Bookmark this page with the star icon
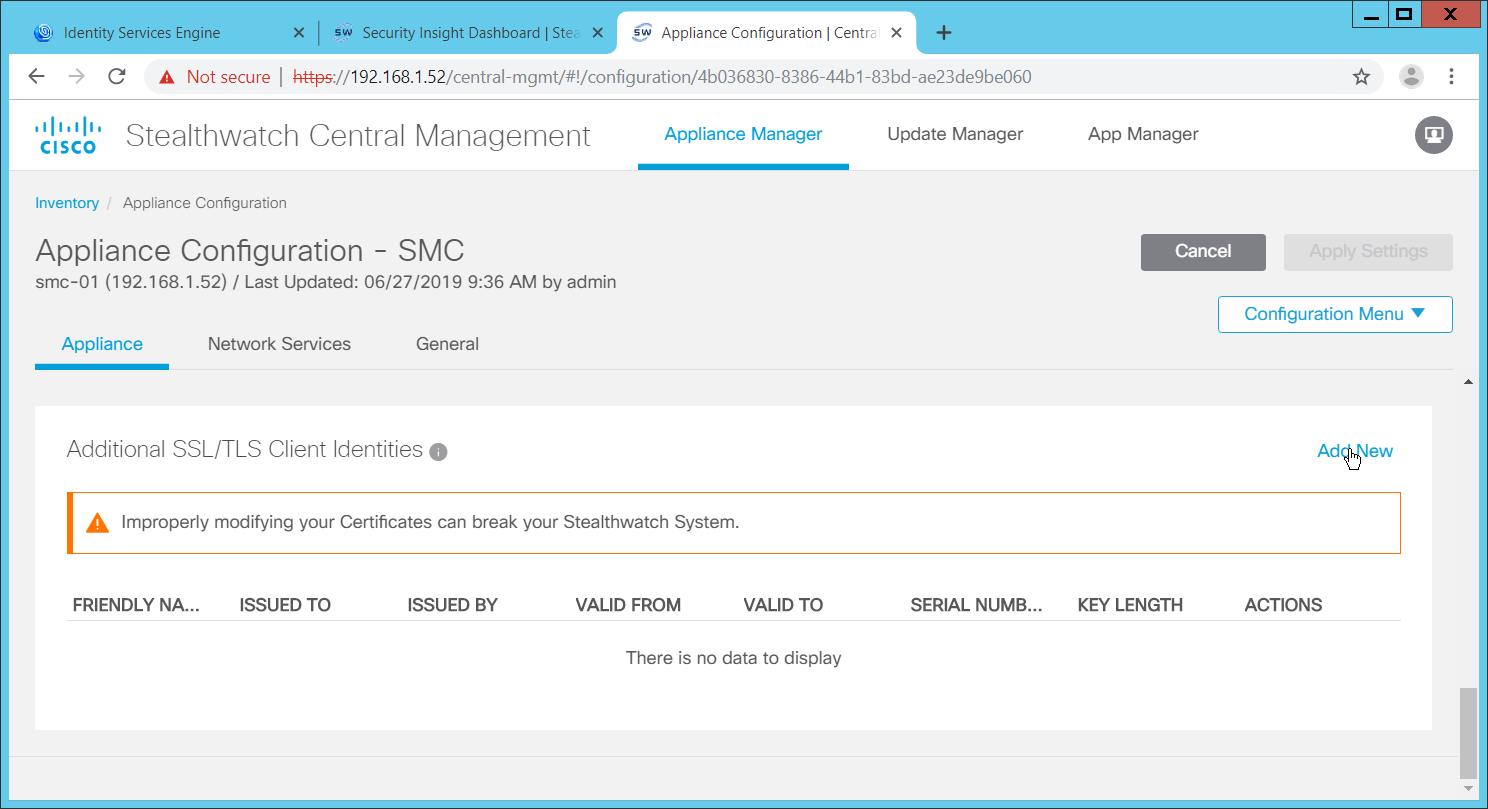Viewport: 1488px width, 809px height. tap(1361, 77)
